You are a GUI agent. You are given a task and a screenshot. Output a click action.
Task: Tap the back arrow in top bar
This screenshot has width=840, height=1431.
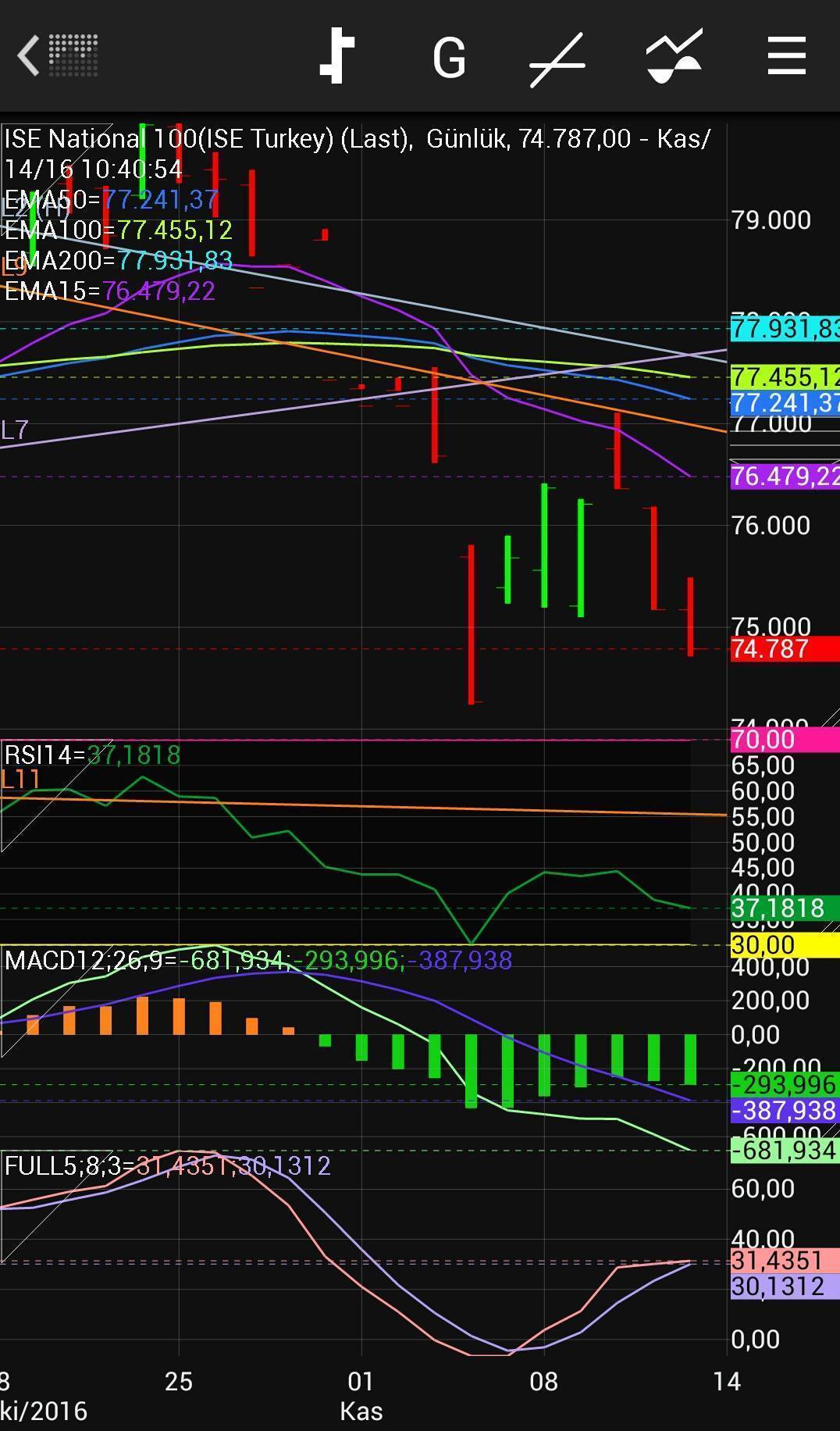pos(30,56)
